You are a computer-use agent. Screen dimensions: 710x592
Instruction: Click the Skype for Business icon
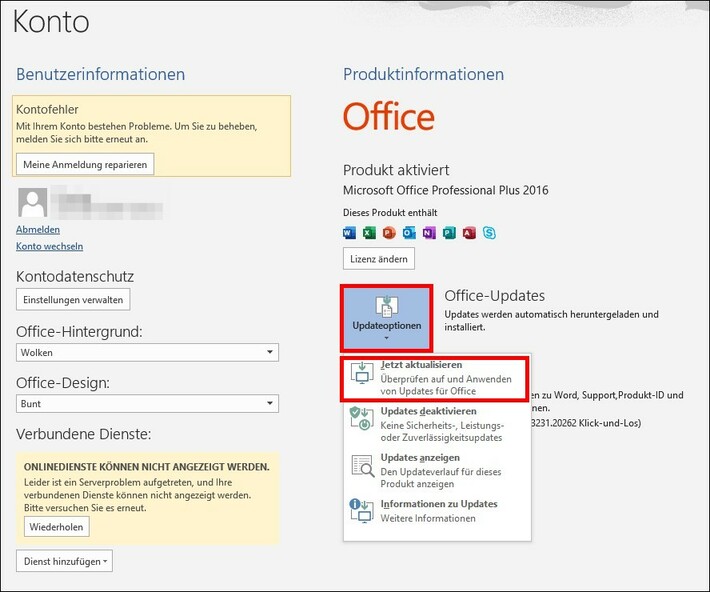pyautogui.click(x=489, y=232)
